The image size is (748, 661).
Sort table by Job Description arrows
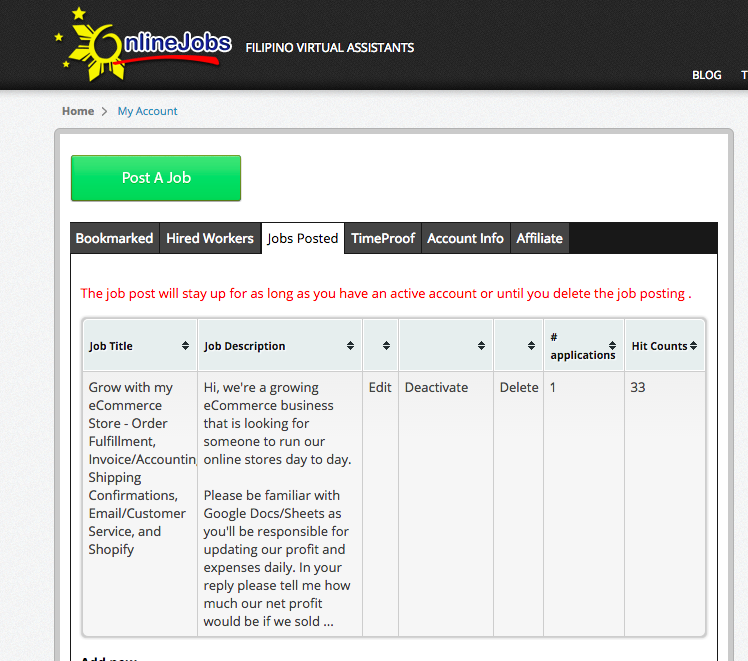[x=350, y=346]
